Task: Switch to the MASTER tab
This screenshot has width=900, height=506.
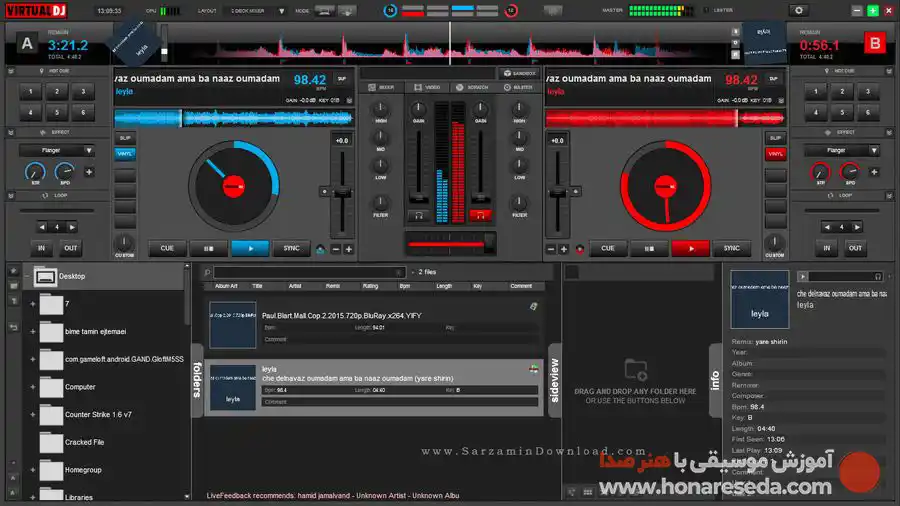Action: (x=518, y=87)
